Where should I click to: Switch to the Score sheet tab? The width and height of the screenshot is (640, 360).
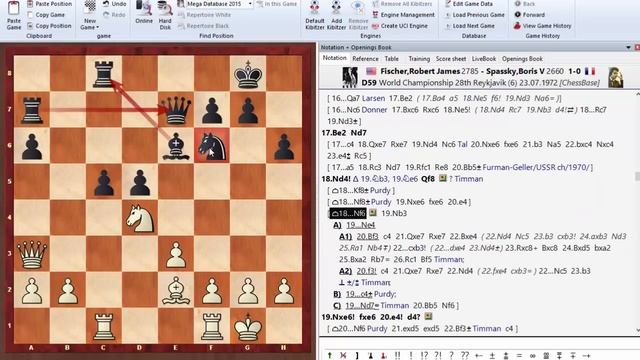point(451,59)
